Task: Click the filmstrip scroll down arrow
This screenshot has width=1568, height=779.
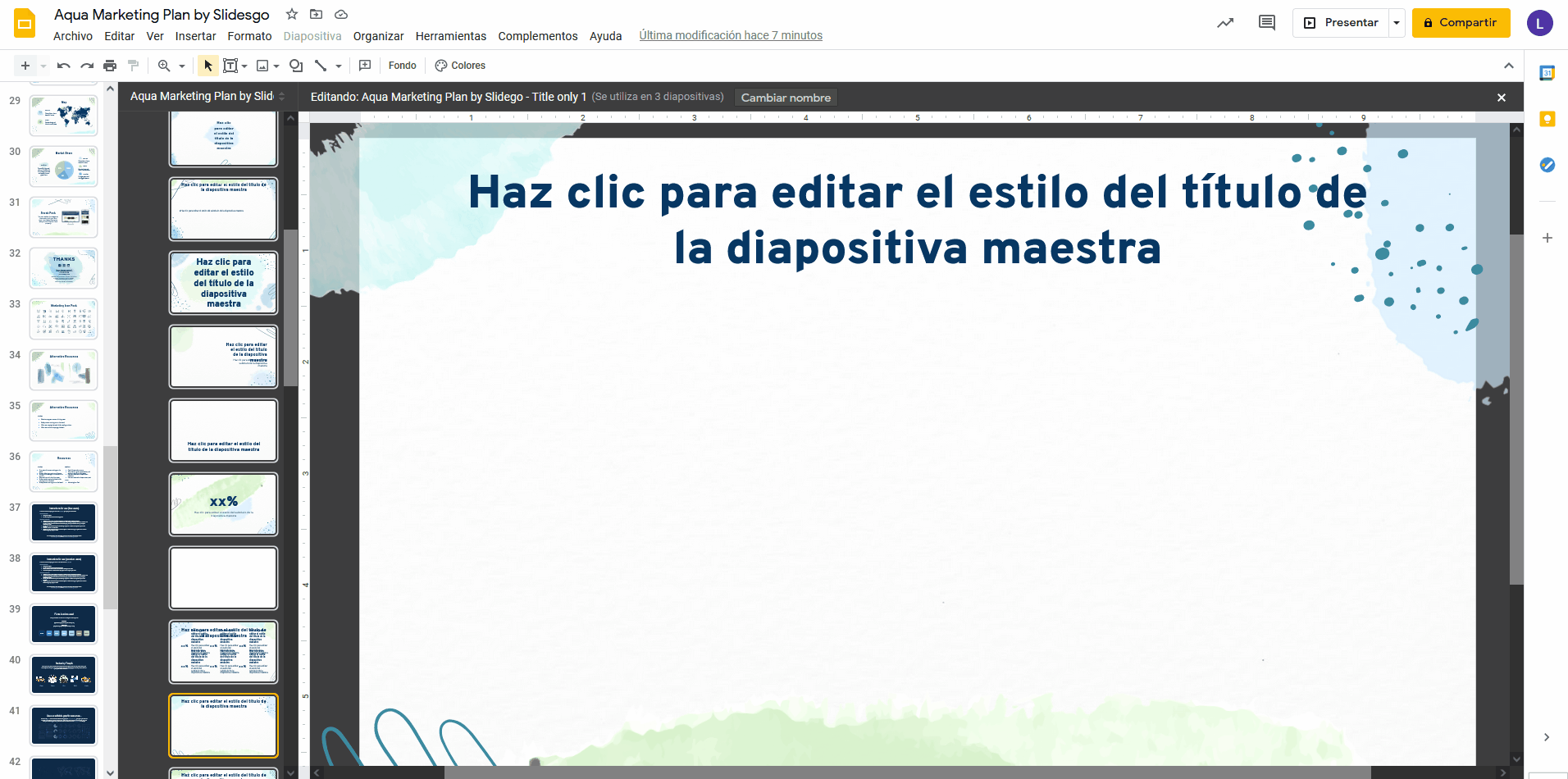Action: [110, 772]
